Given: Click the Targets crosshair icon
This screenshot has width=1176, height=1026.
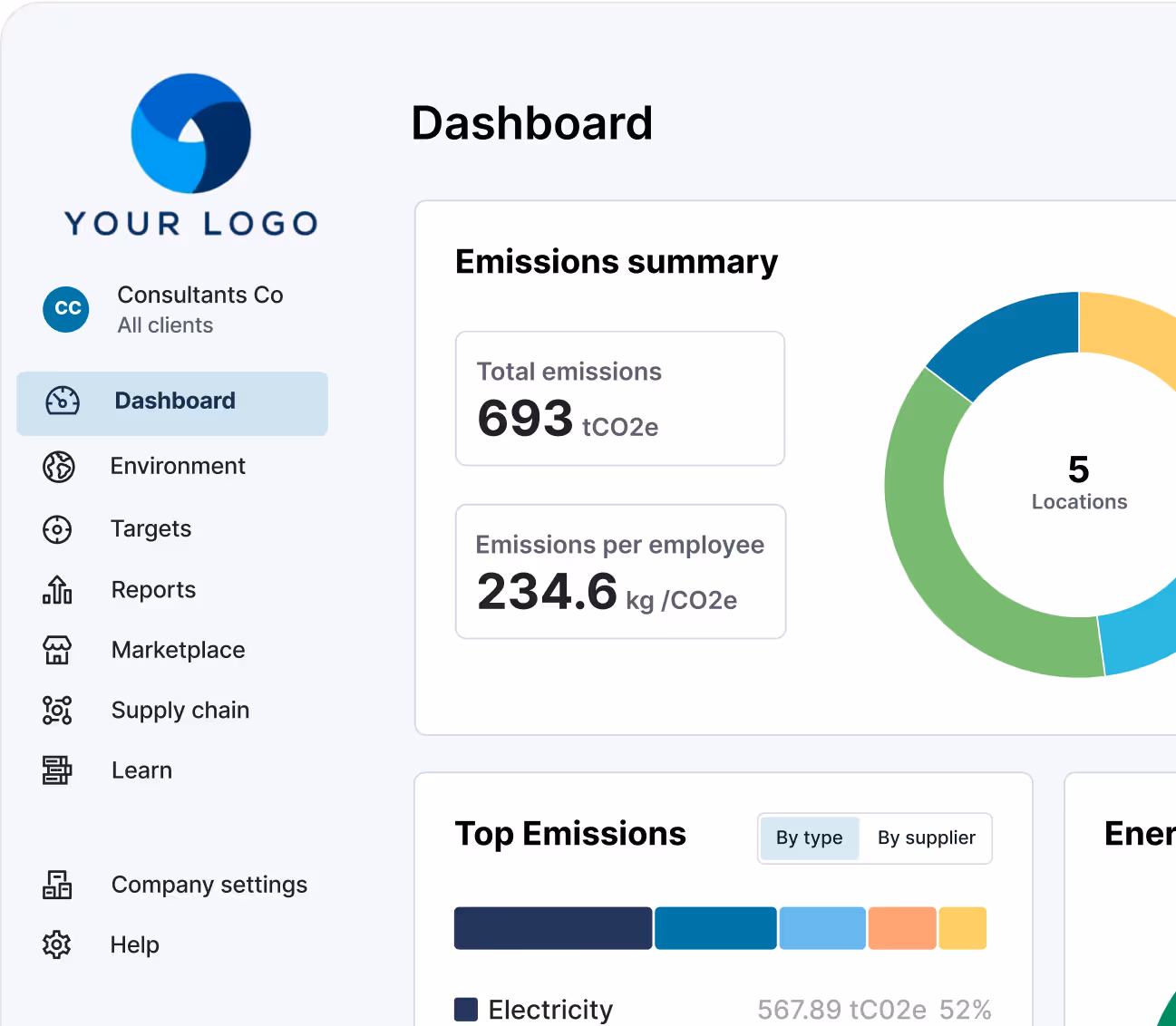Looking at the screenshot, I should (57, 529).
